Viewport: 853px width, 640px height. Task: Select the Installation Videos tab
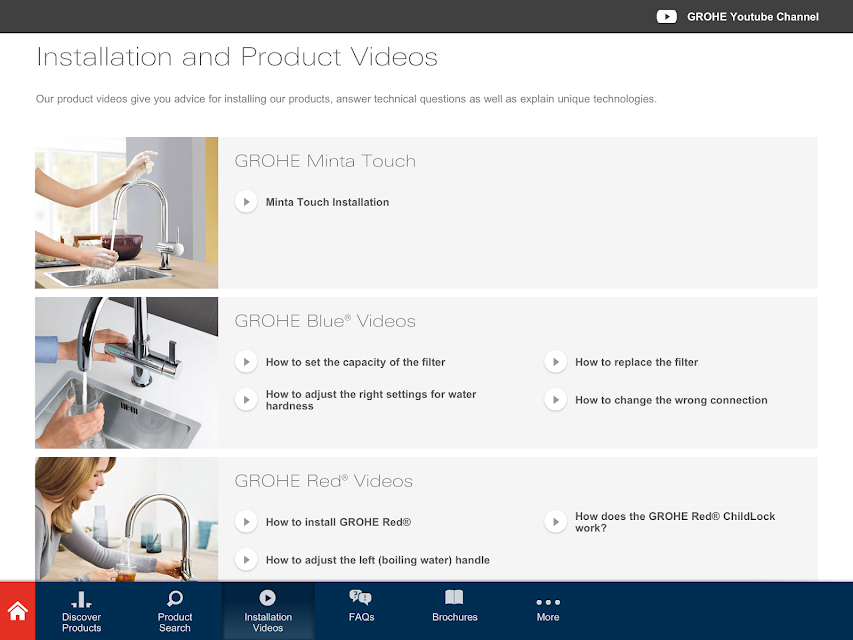(268, 611)
